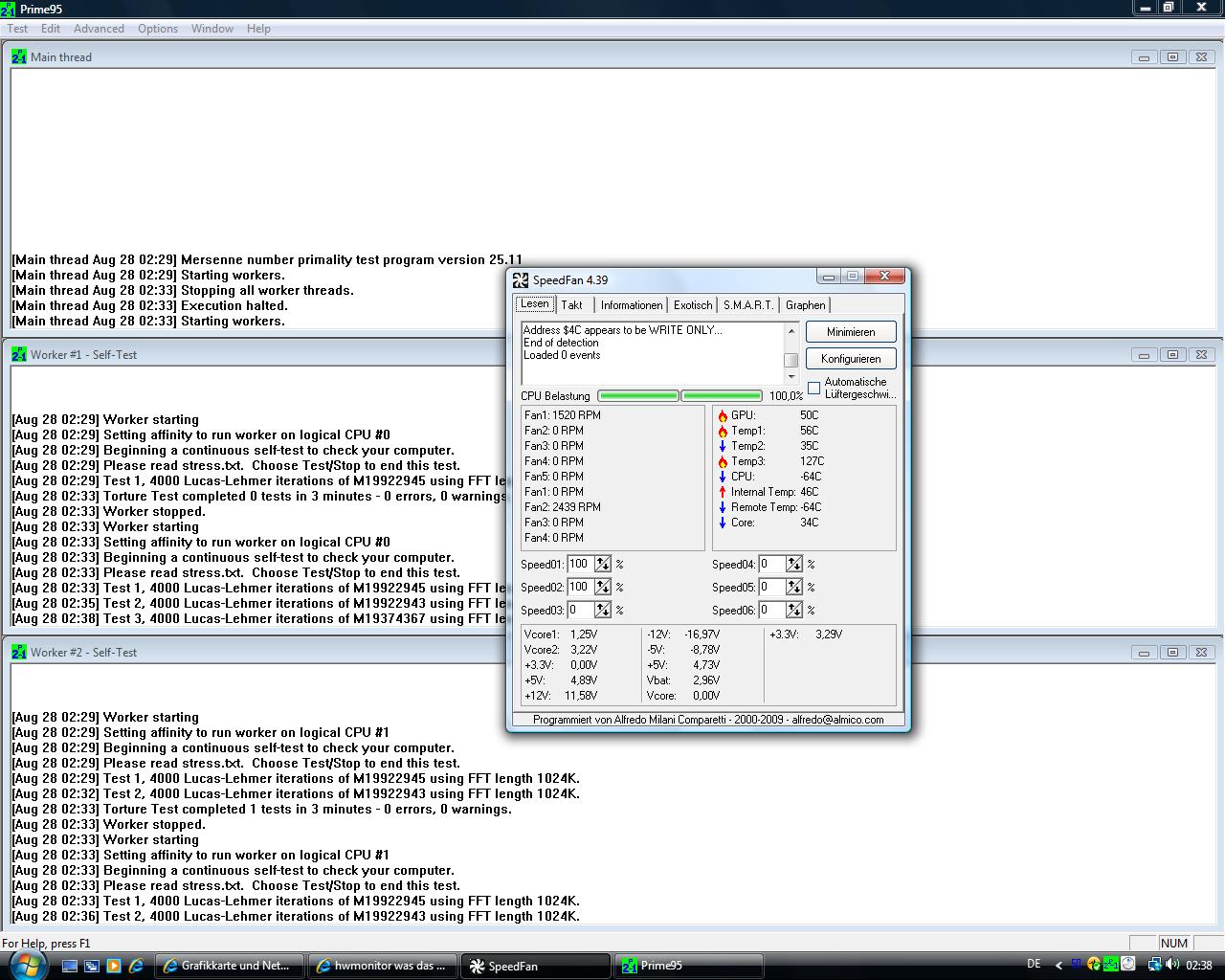
Task: Switch to Grafikkarte und Net... taskbar window
Action: [230, 966]
